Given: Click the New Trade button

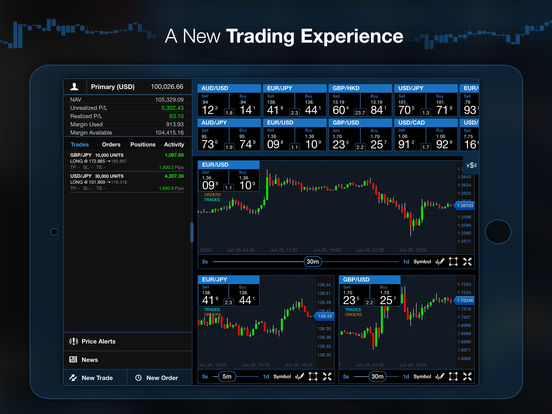Looking at the screenshot, I should (95, 378).
